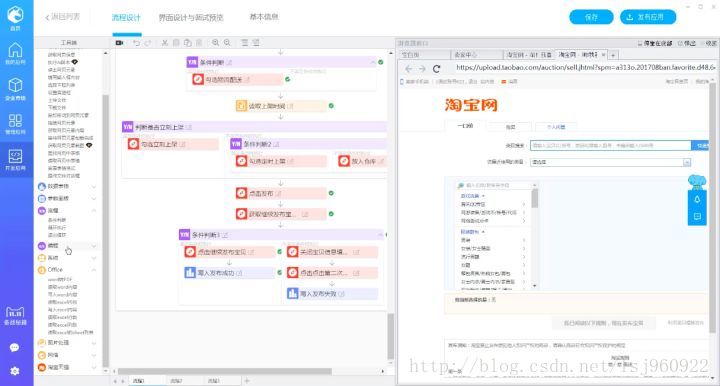The image size is (720, 386).
Task: Select the code-monitor developer icon in the sidebar
Action: point(15,156)
